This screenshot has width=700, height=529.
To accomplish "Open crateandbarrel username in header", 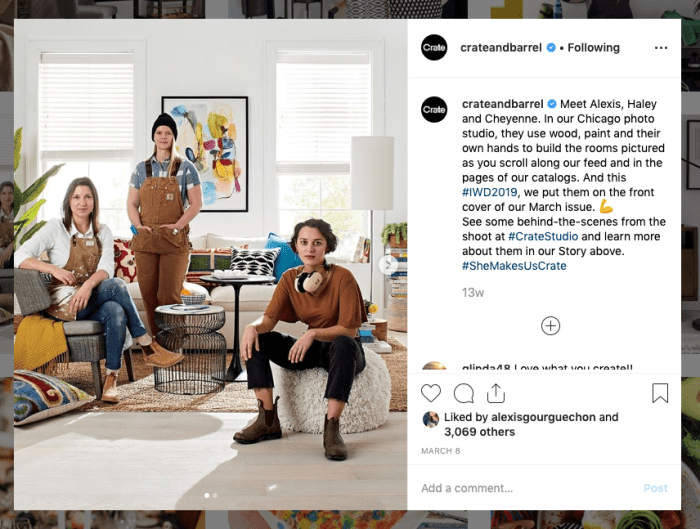I will coord(501,47).
